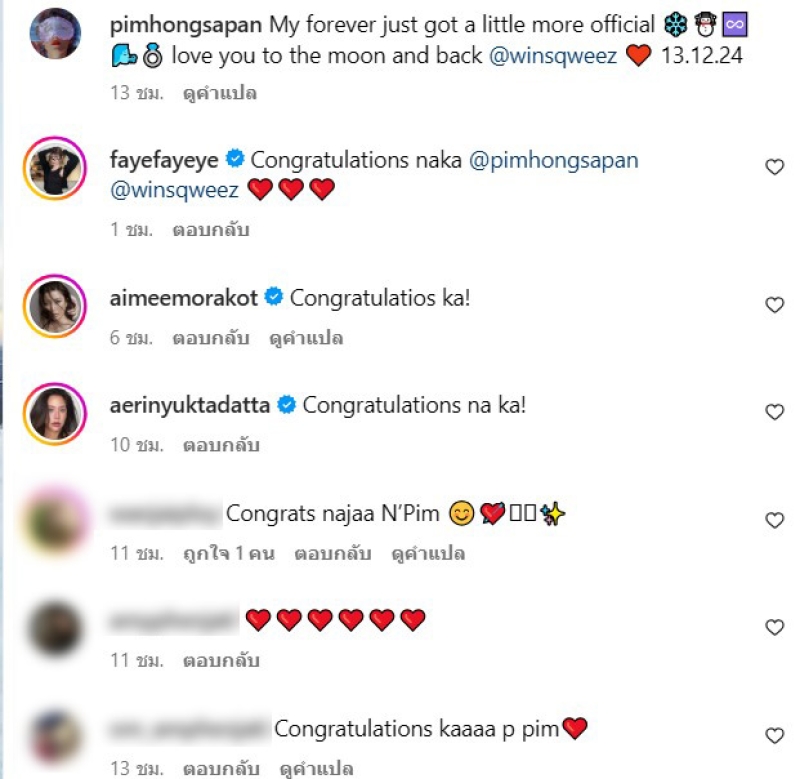Like aimeemorakot's comment with heart icon
Screen dimensions: 800x779
774,305
